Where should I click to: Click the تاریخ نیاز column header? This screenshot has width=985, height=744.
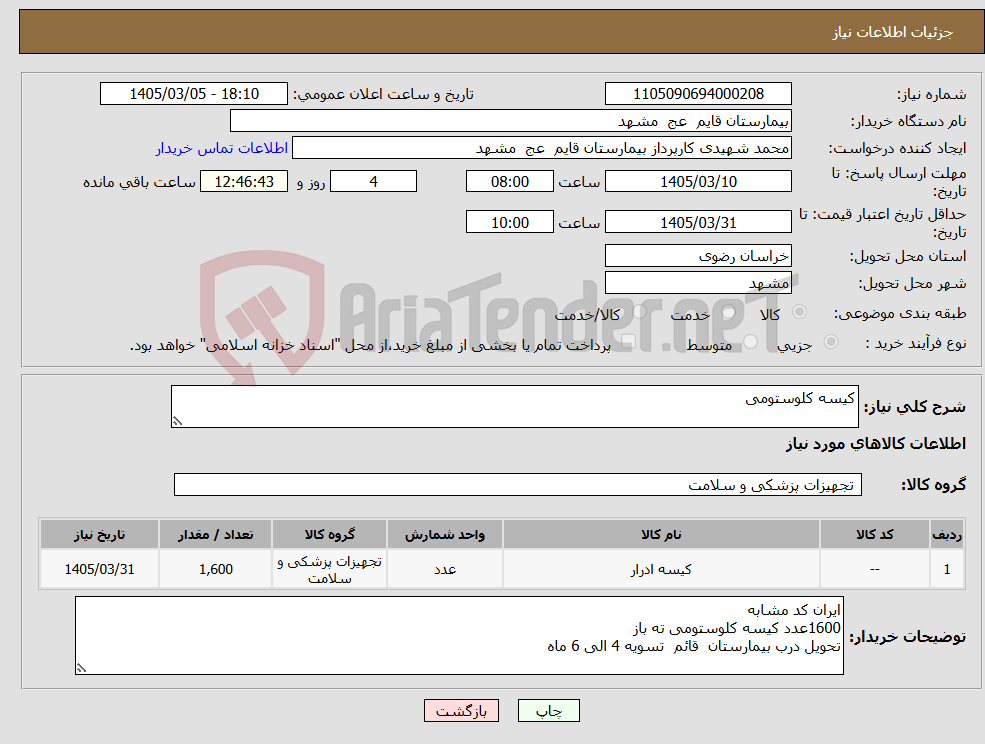(99, 534)
